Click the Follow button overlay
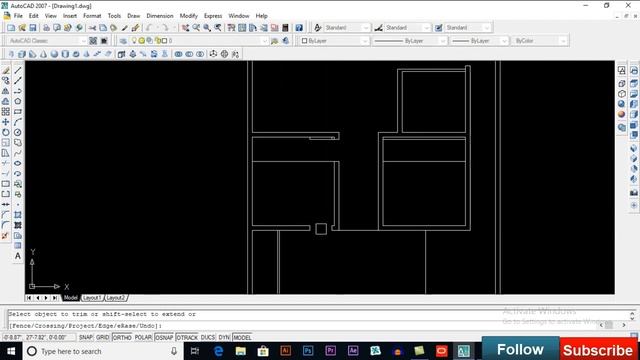This screenshot has width=640, height=360. pos(520,349)
